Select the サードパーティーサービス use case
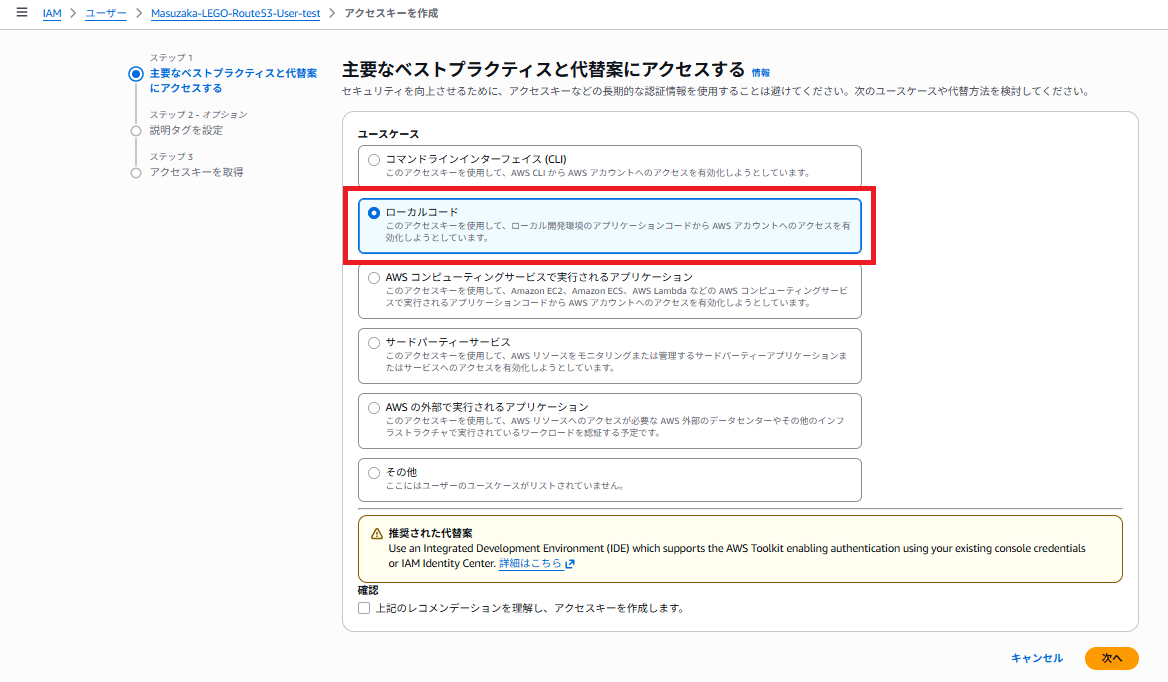Viewport: 1168px width, 682px height. click(x=374, y=341)
